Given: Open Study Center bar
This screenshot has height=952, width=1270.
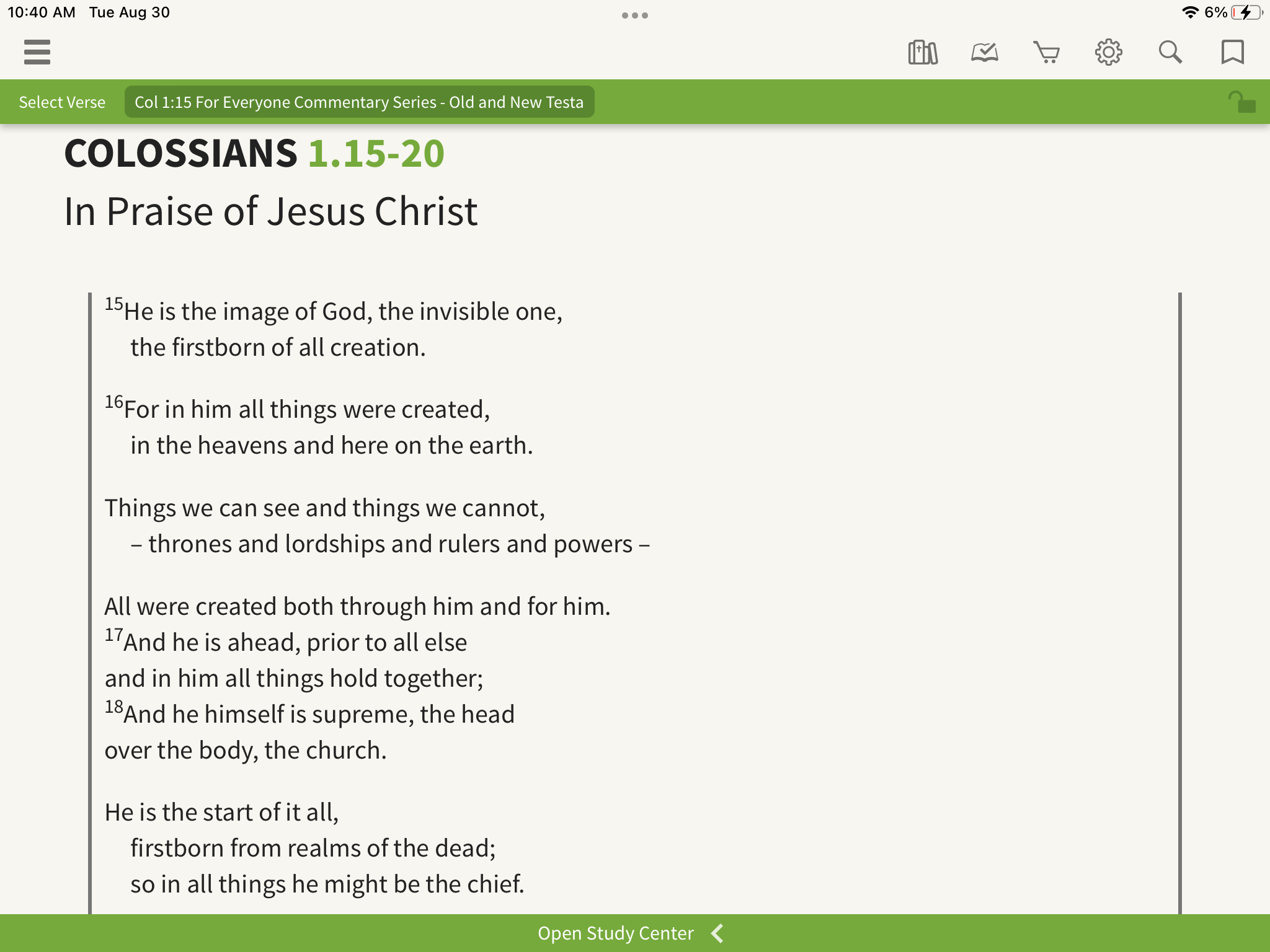Looking at the screenshot, I should [615, 933].
